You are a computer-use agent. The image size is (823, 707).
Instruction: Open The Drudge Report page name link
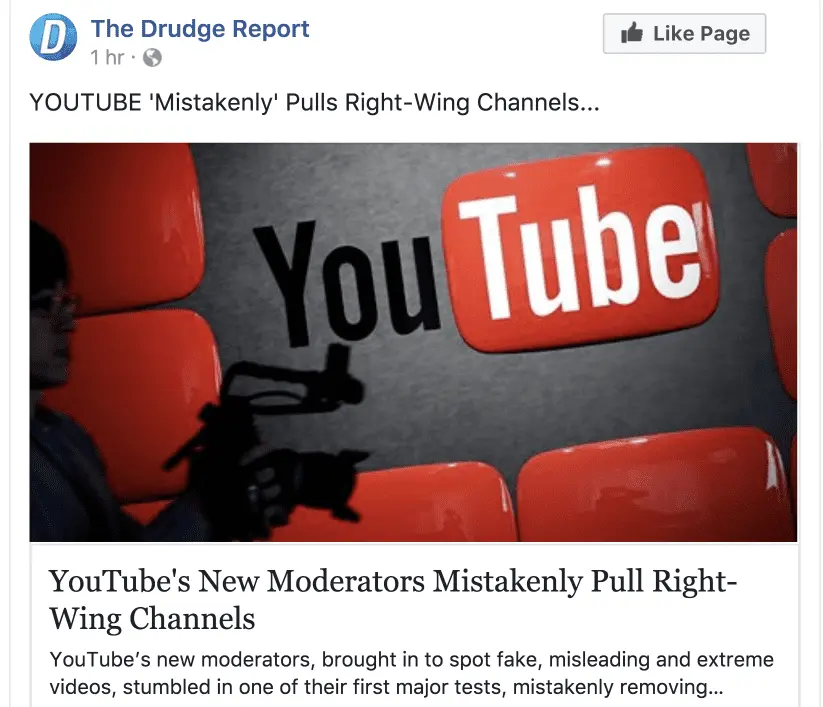click(x=200, y=28)
